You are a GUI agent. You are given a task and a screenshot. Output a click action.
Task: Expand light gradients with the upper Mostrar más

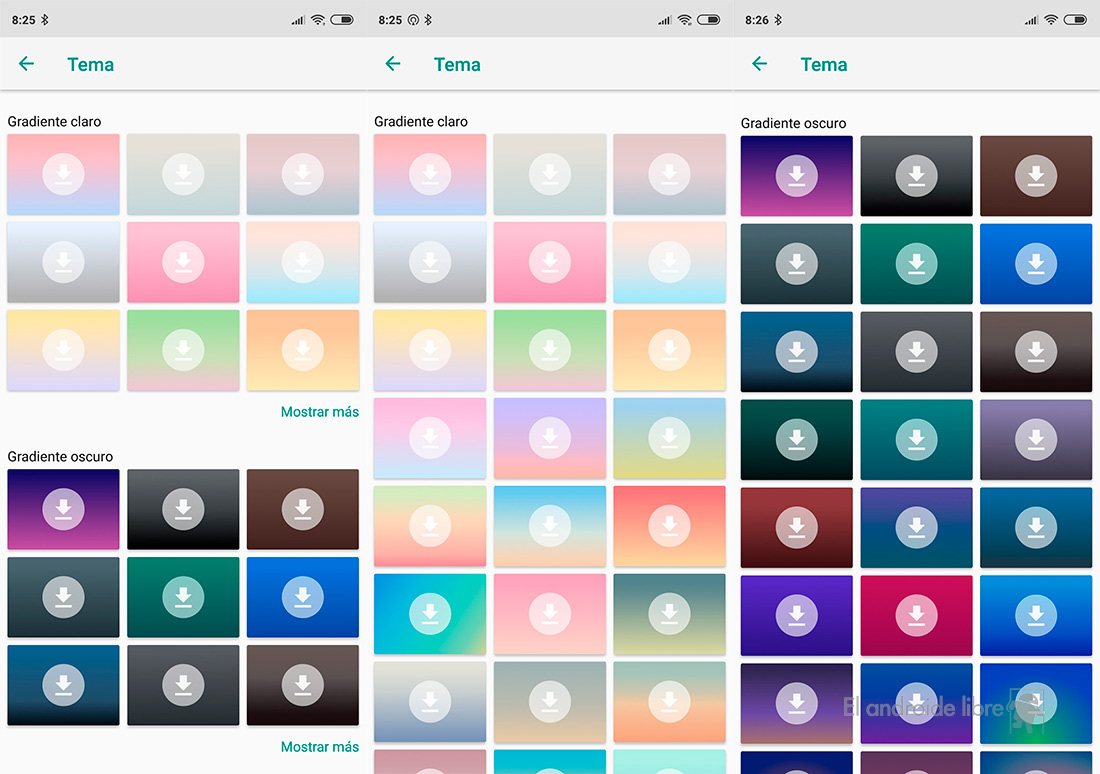[319, 412]
